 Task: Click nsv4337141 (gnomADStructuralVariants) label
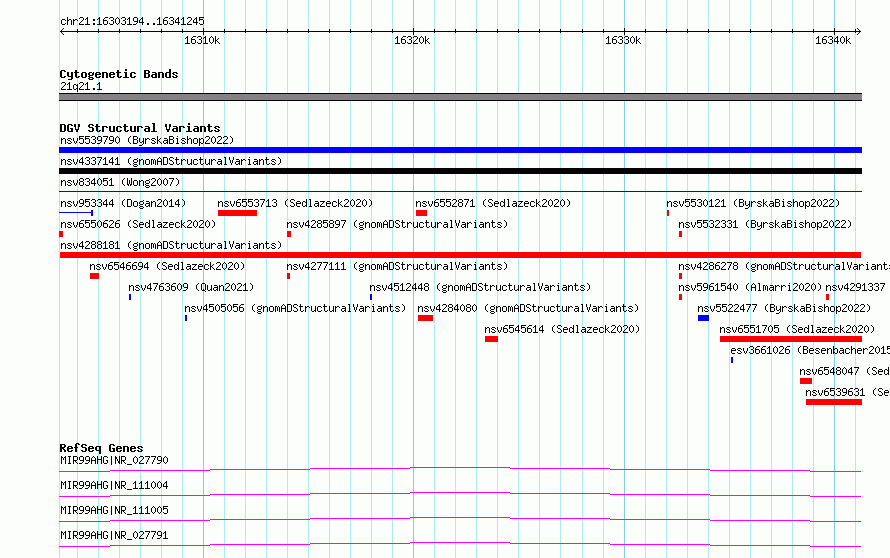click(171, 161)
